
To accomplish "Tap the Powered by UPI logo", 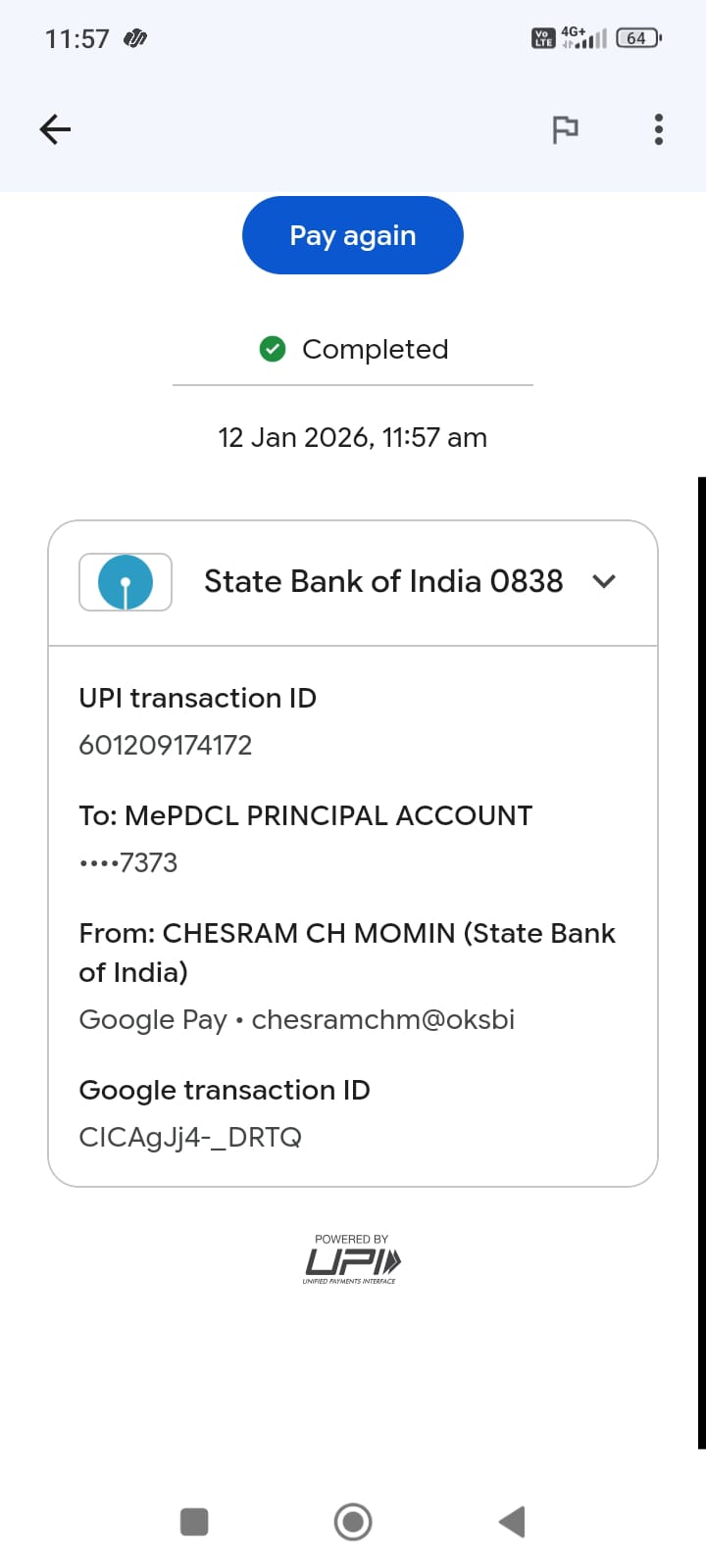I will 352,1260.
